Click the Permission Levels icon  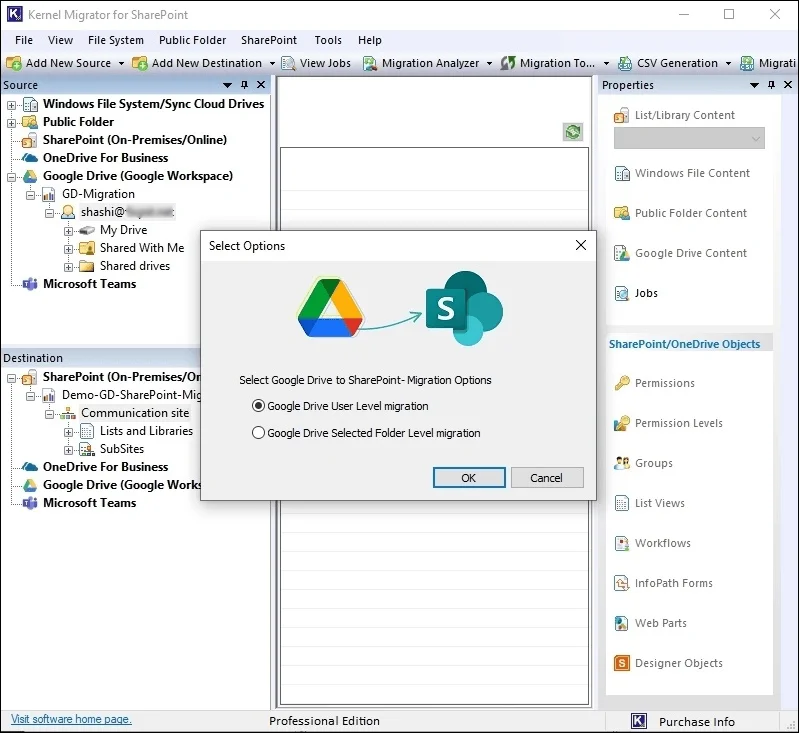tap(622, 423)
